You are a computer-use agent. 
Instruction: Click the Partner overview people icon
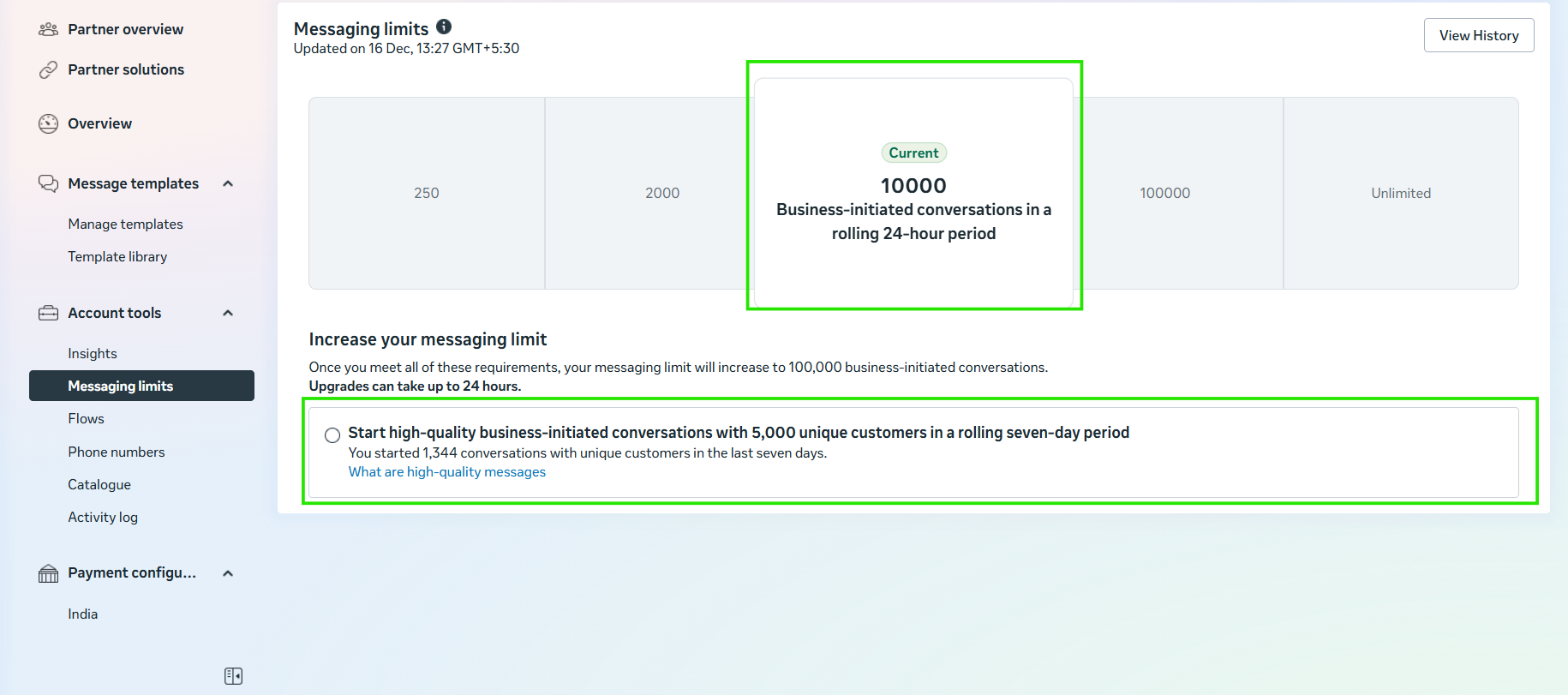(x=48, y=28)
